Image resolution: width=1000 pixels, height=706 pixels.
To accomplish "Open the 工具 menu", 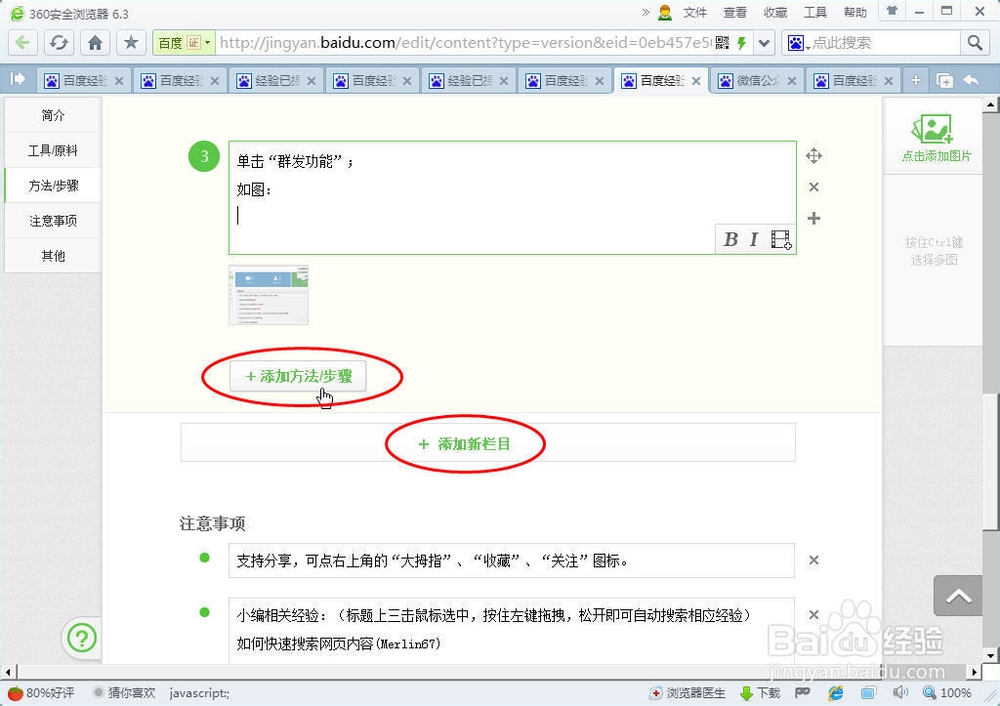I will coord(815,13).
